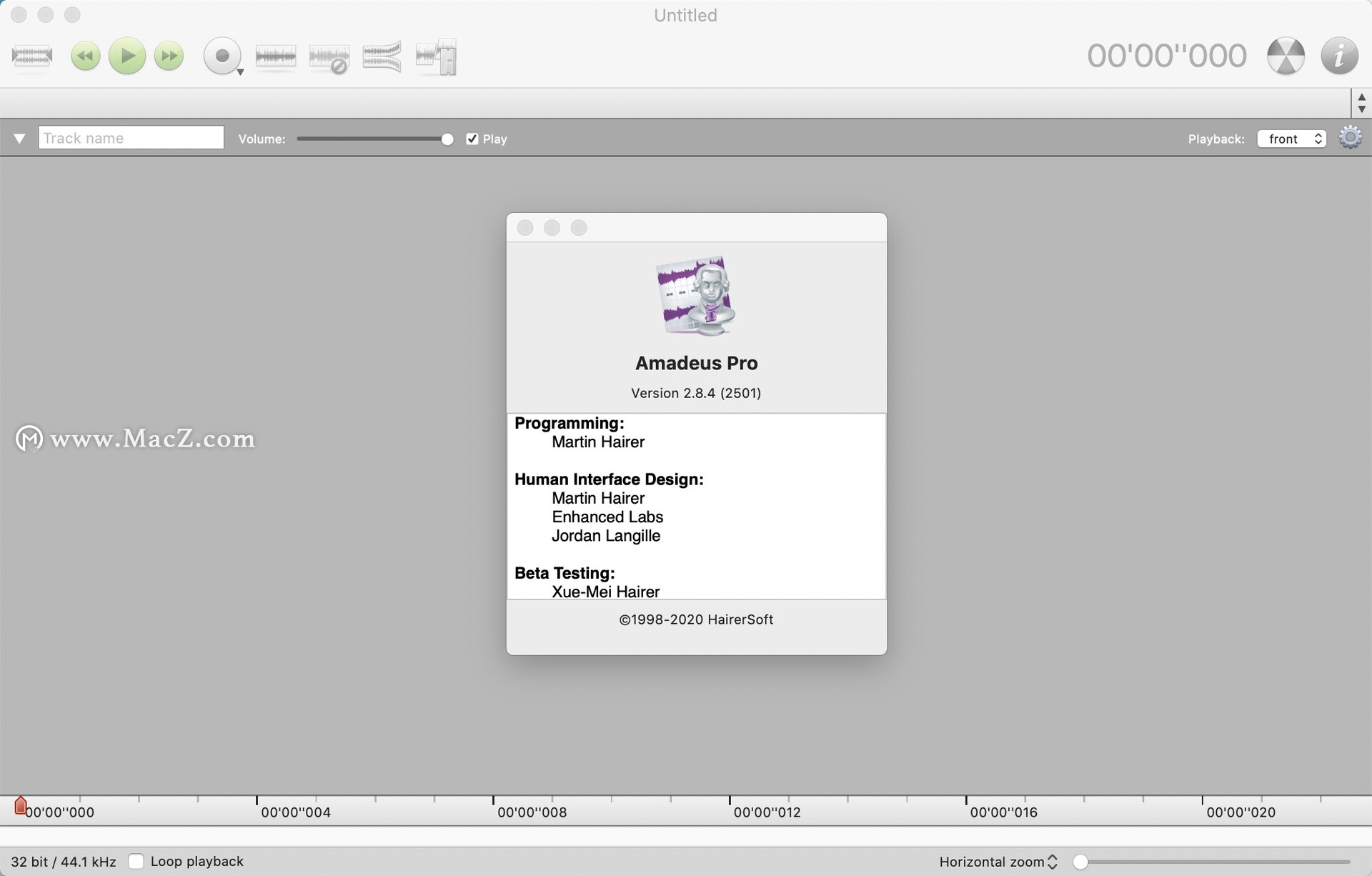
Task: Start playback with the green play button
Action: point(127,56)
